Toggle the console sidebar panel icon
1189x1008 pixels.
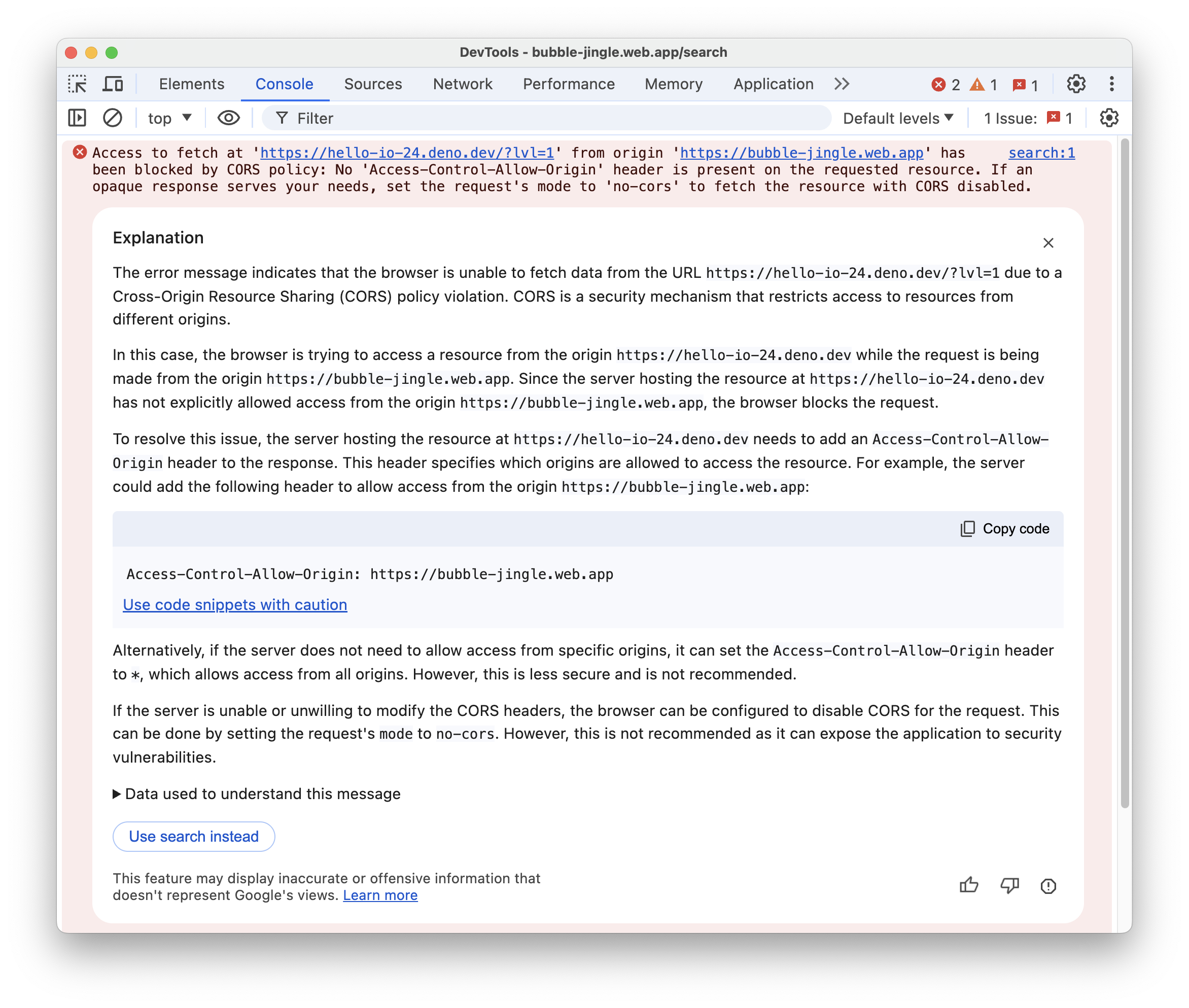coord(78,119)
